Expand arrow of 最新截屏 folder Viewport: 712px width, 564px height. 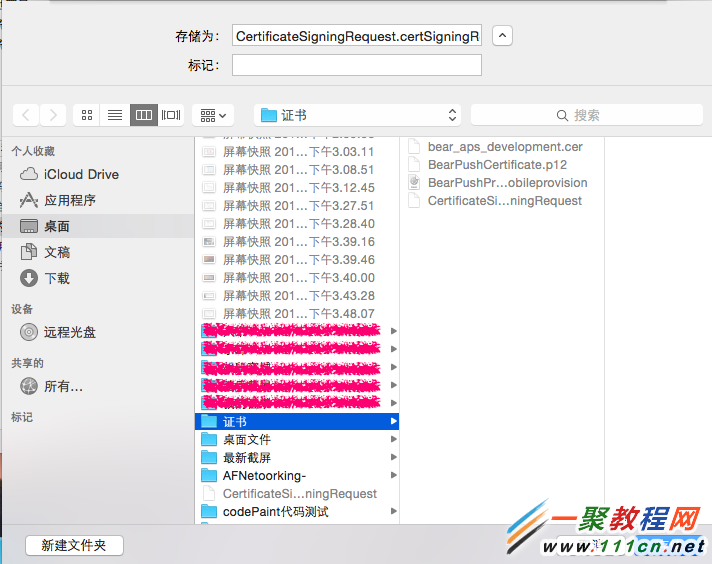(x=394, y=457)
